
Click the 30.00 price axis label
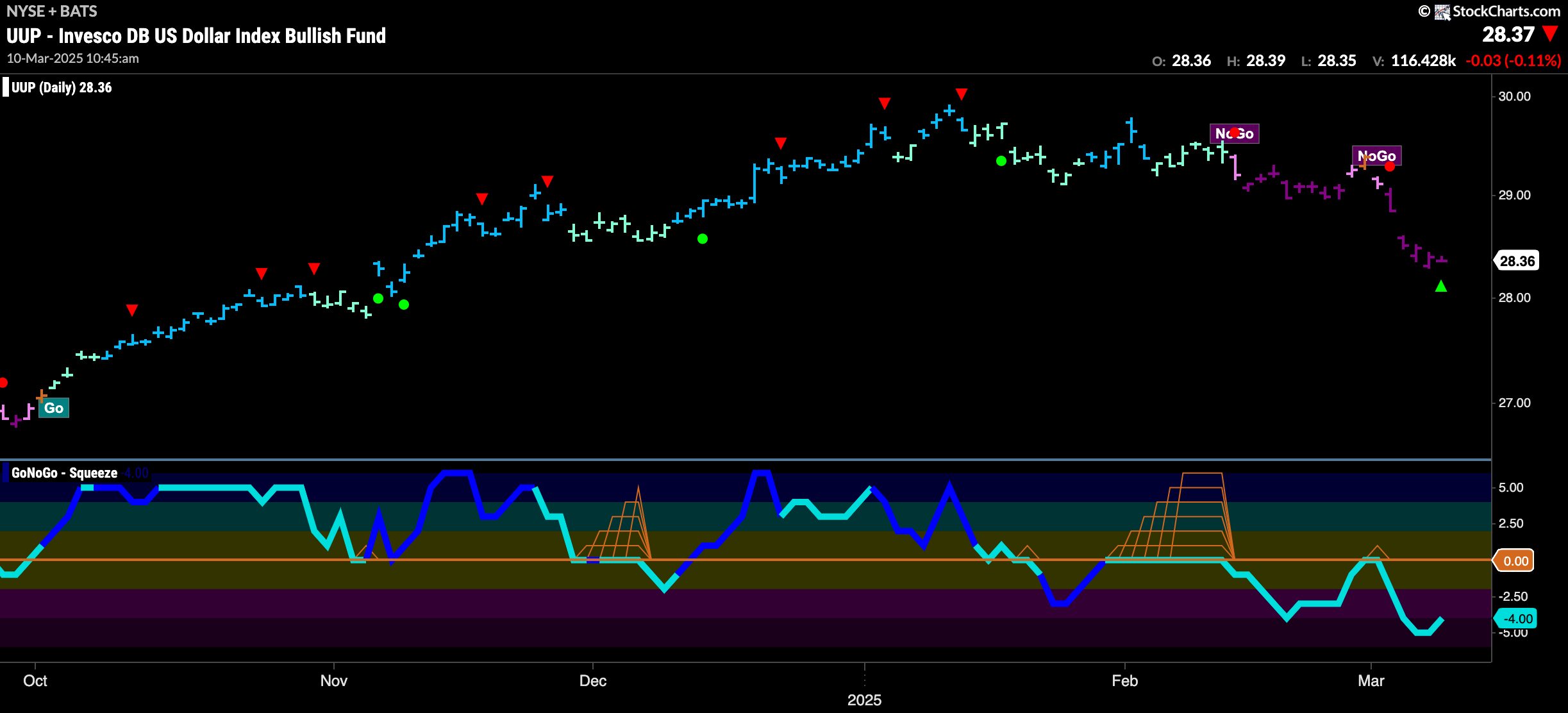click(1514, 96)
